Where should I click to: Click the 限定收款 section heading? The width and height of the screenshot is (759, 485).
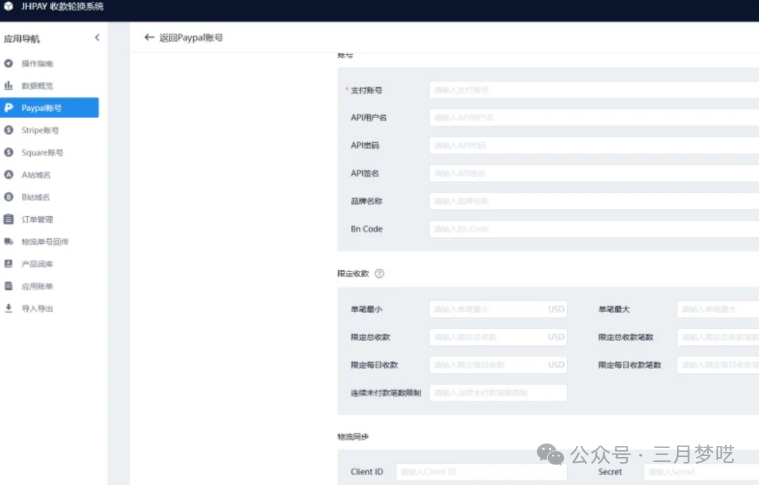tap(353, 273)
